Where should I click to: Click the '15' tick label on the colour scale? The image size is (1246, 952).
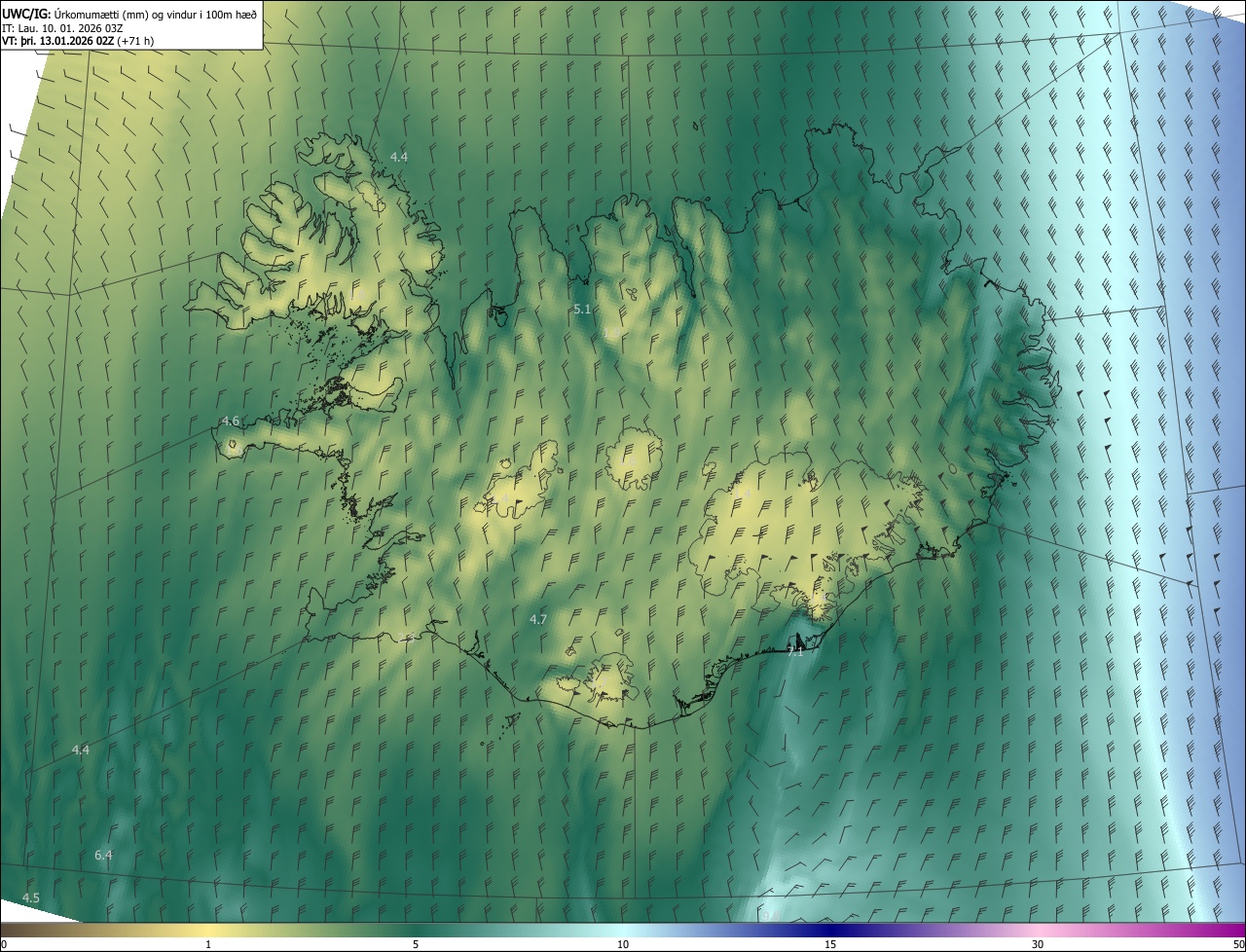pos(830,944)
